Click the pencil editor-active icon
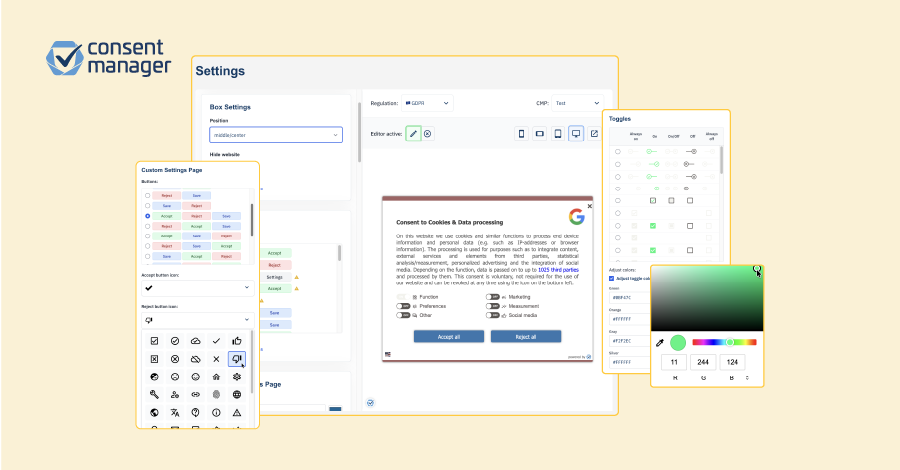The width and height of the screenshot is (900, 470). point(413,134)
